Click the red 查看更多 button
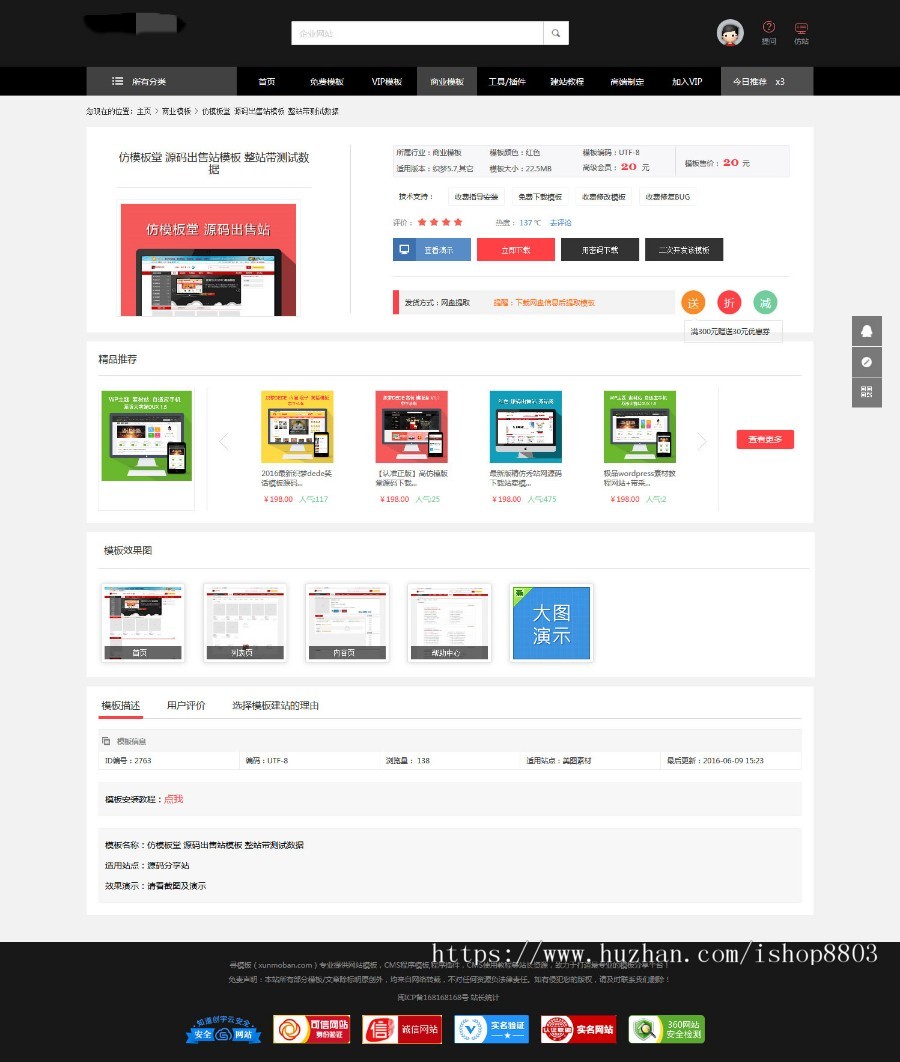This screenshot has width=900, height=1062. [x=765, y=440]
